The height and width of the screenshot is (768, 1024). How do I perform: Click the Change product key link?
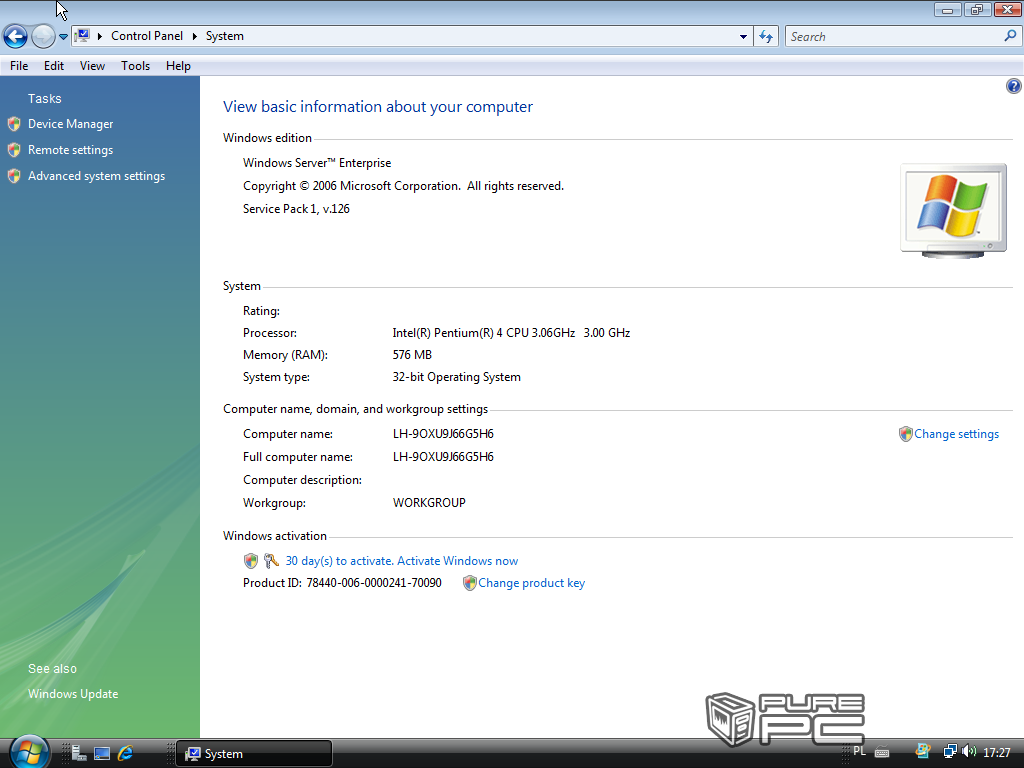coord(531,583)
